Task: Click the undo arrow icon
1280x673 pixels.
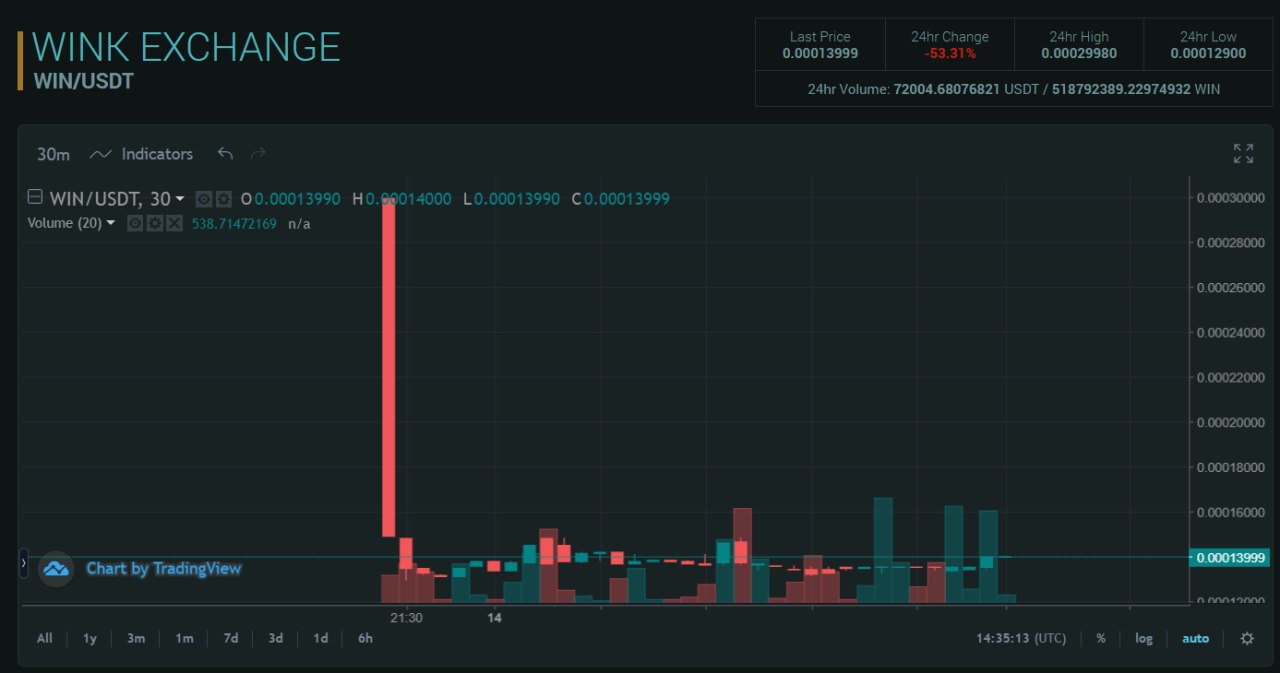Action: [225, 153]
